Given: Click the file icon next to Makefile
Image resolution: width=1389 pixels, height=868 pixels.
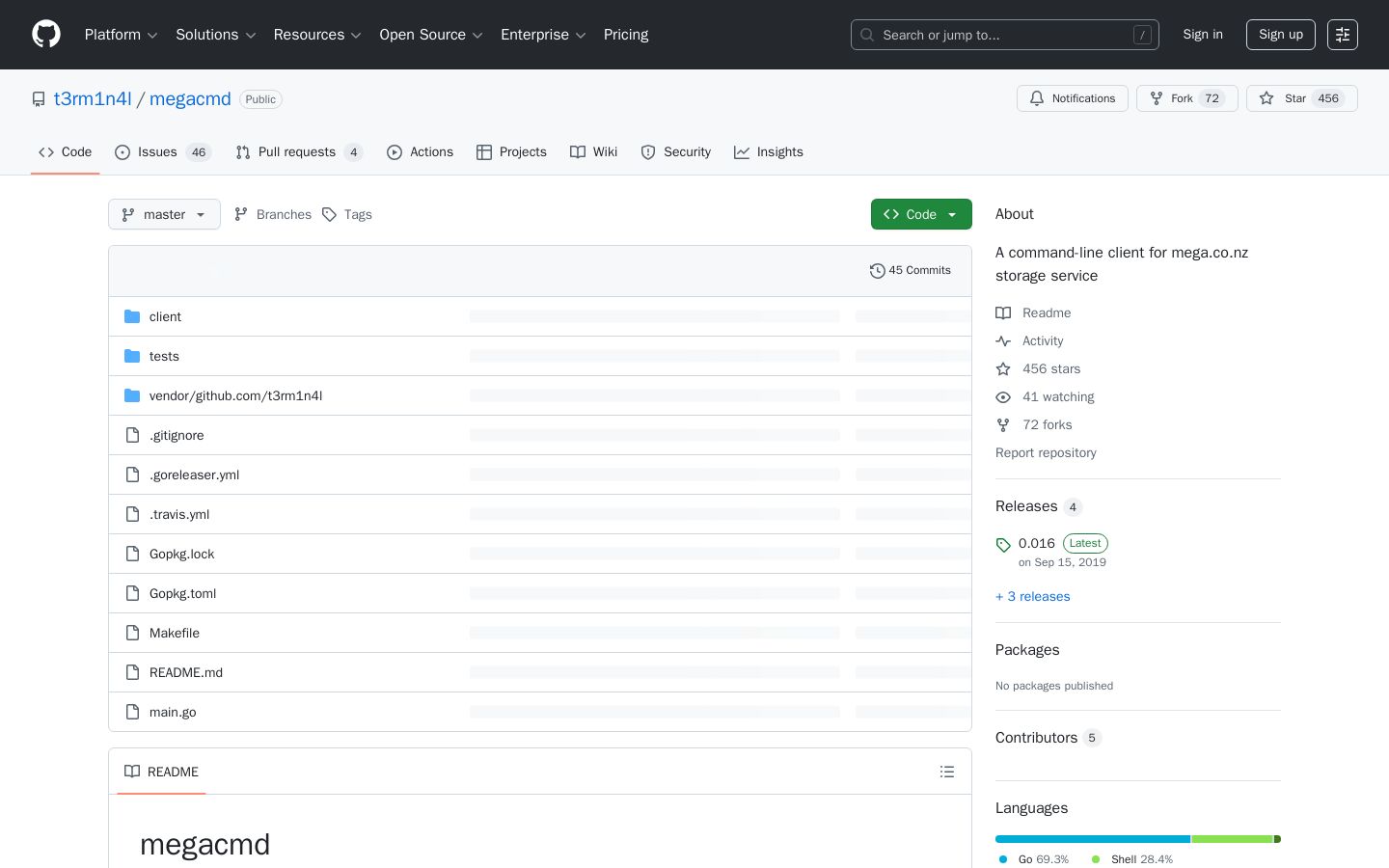Looking at the screenshot, I should [x=133, y=633].
